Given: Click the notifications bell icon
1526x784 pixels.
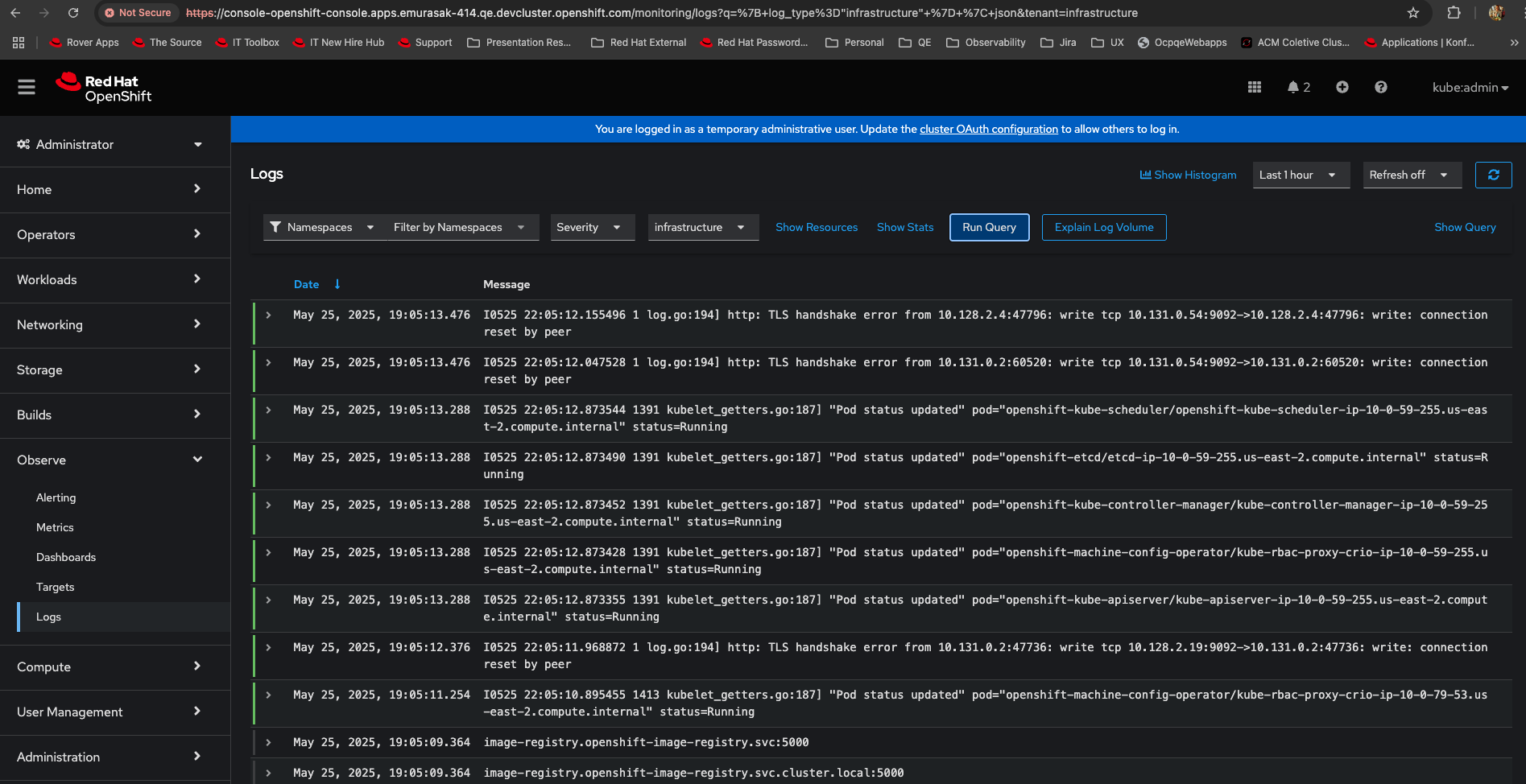Looking at the screenshot, I should (1292, 87).
